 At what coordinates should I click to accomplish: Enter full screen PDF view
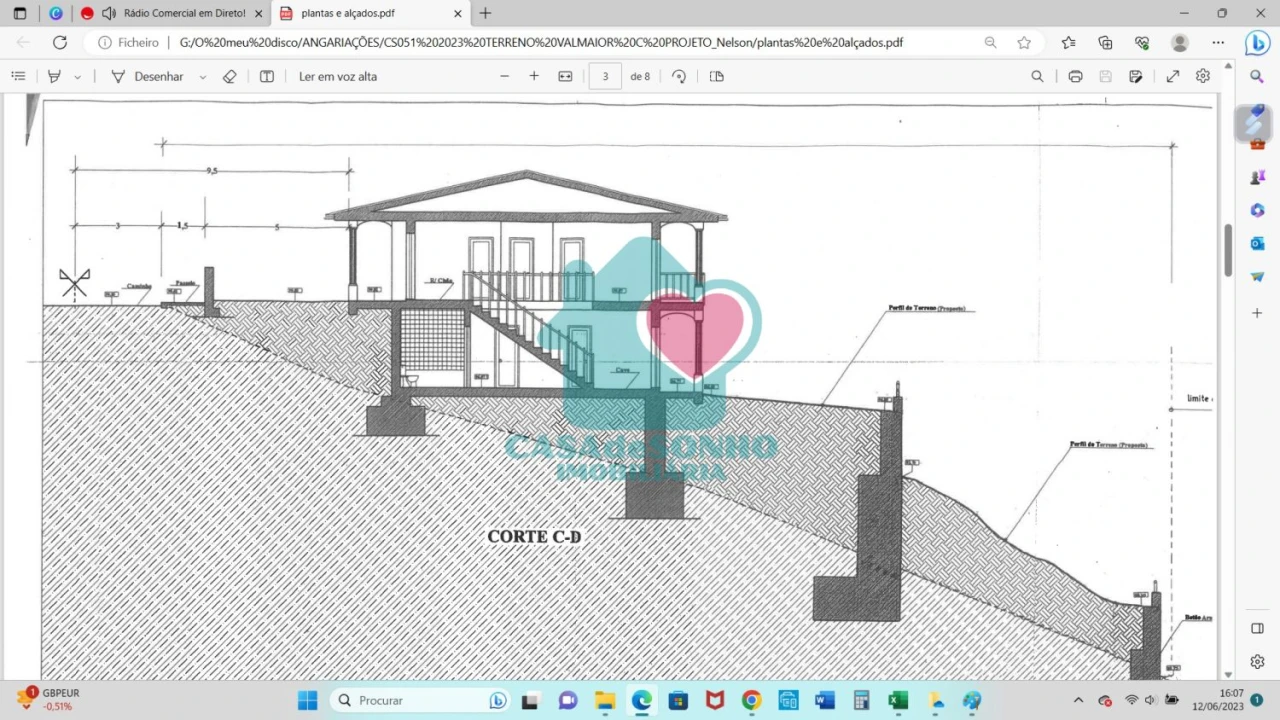tap(1173, 76)
